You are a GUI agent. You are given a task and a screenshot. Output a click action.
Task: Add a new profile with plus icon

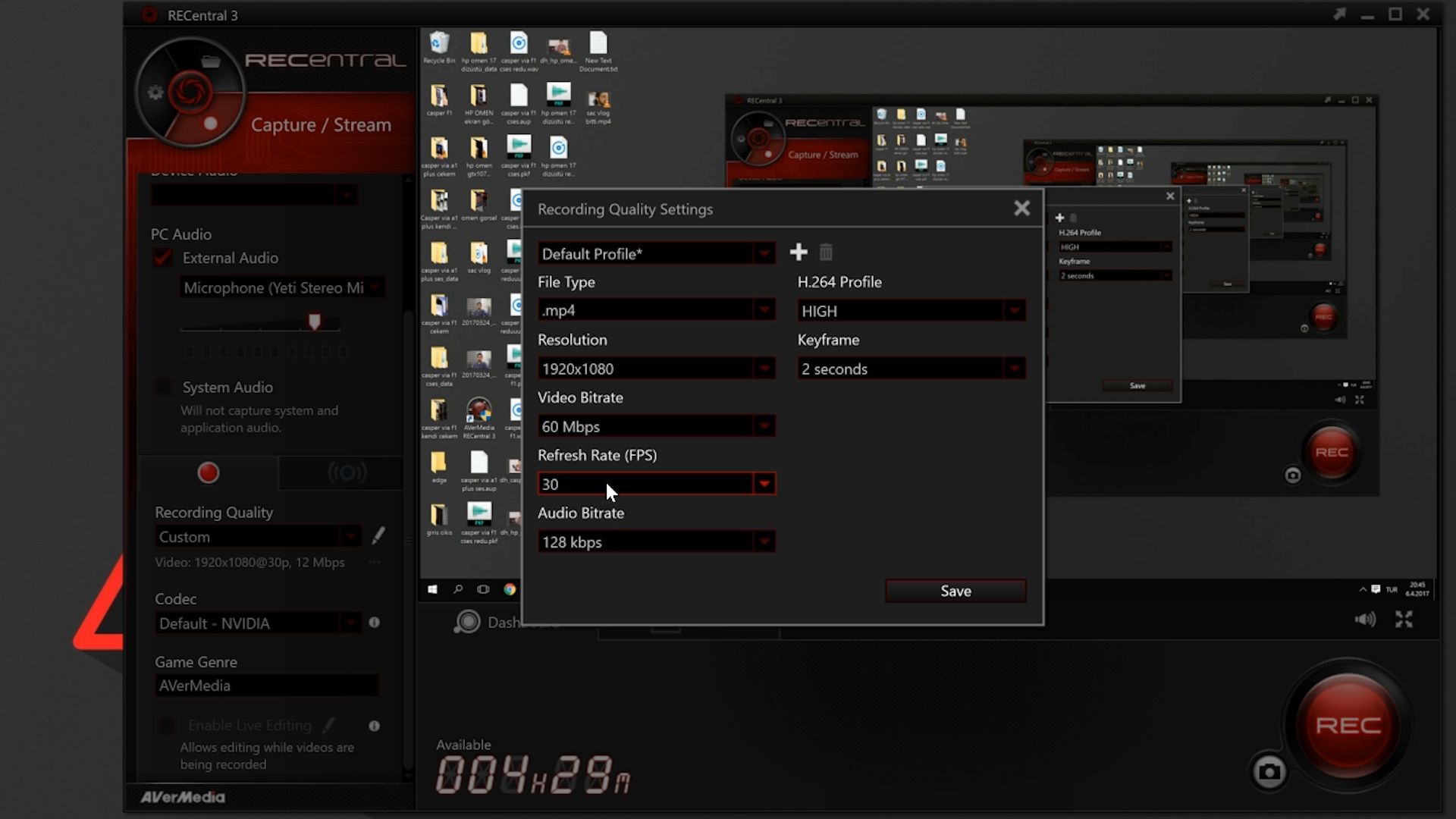click(799, 252)
